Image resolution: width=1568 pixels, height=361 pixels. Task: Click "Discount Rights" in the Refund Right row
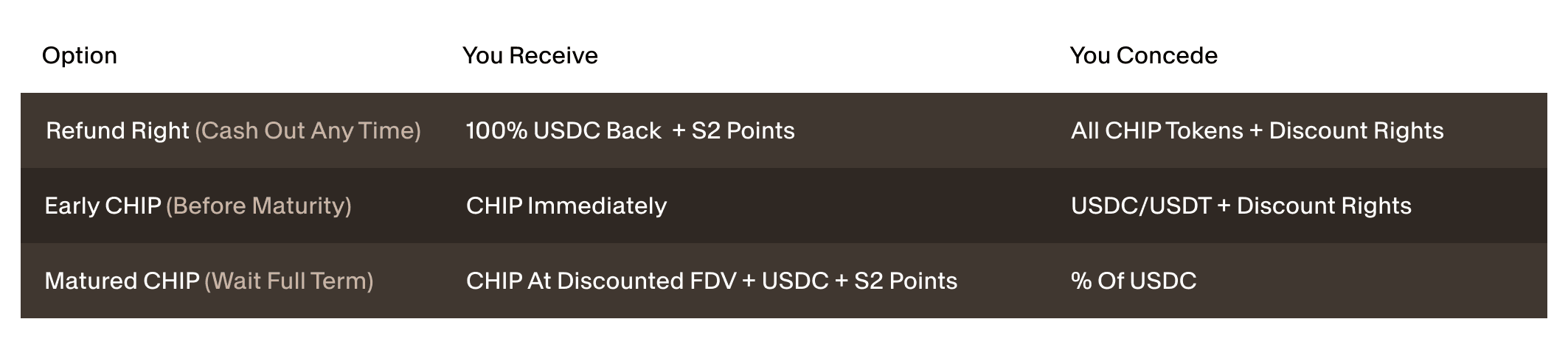coord(1356,131)
